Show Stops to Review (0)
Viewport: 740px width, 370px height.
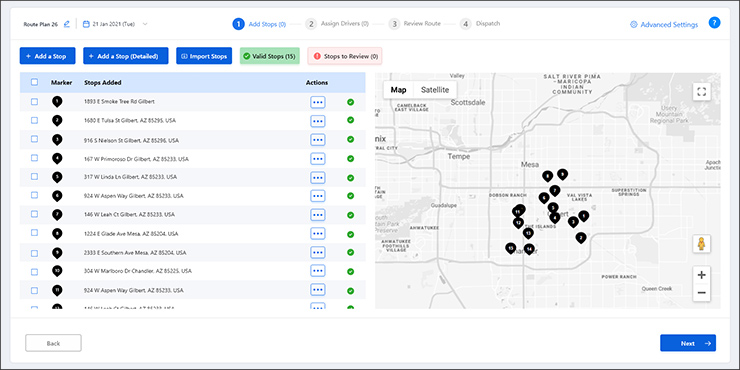pyautogui.click(x=345, y=56)
